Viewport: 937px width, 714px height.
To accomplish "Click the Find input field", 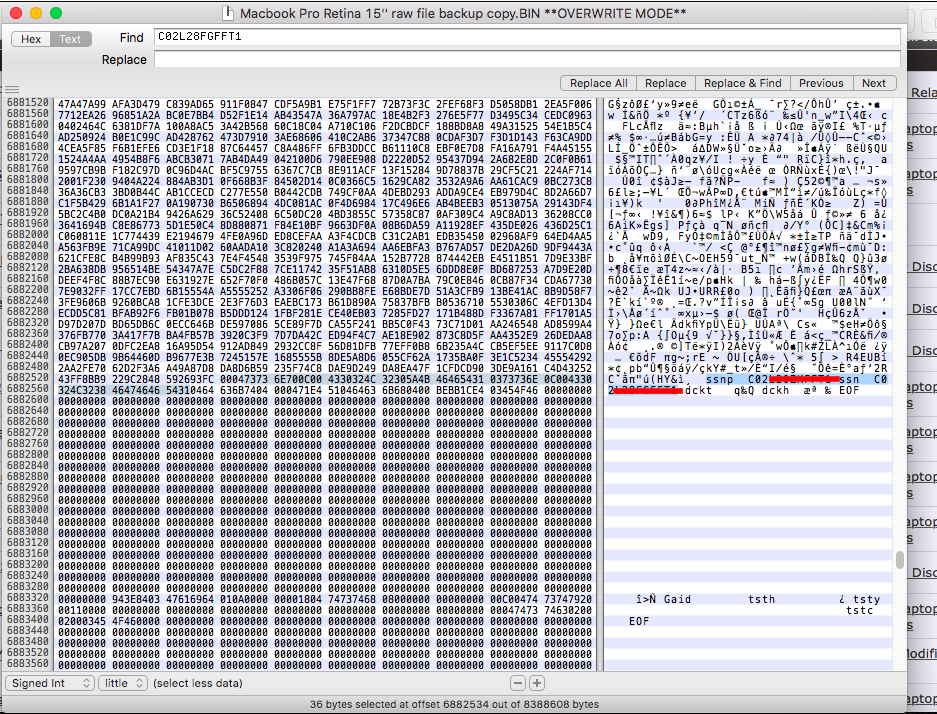I will tap(527, 37).
